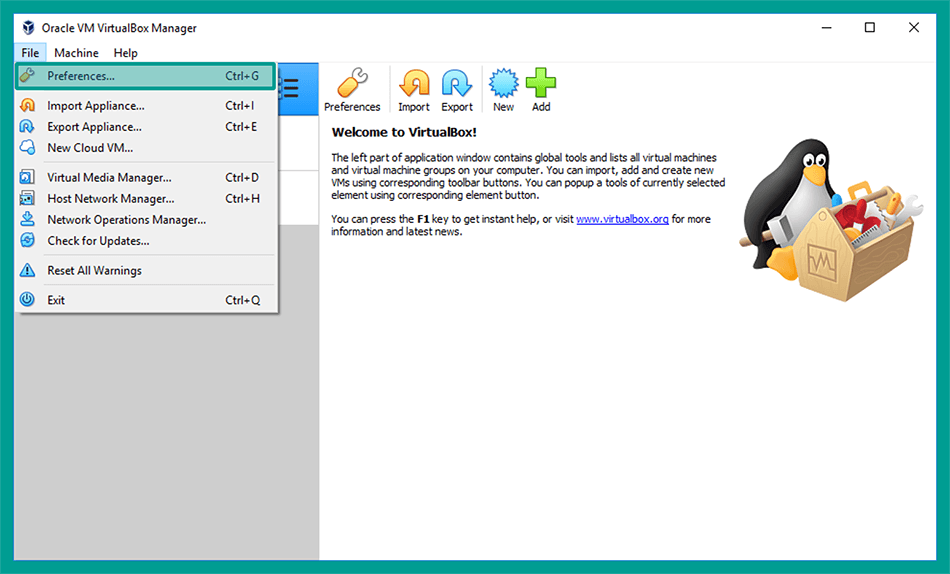Click the network icon beside Host Network Manager
950x574 pixels.
click(27, 198)
